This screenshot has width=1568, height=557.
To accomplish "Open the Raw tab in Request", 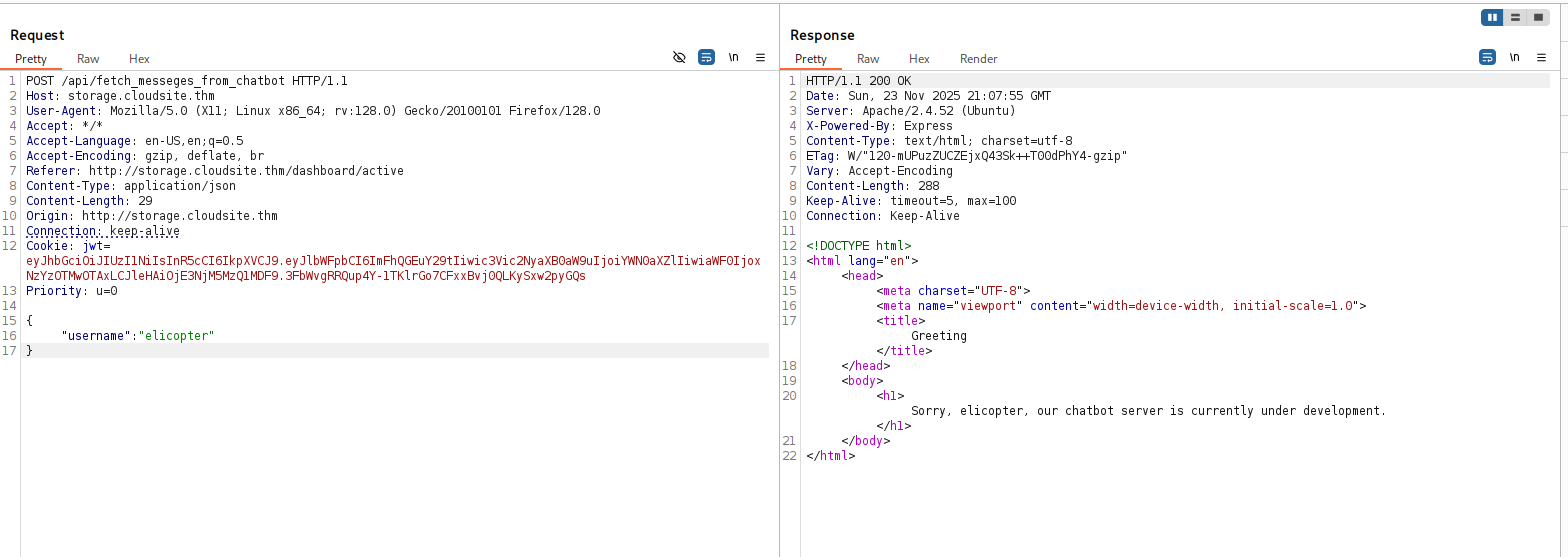I will tap(88, 59).
